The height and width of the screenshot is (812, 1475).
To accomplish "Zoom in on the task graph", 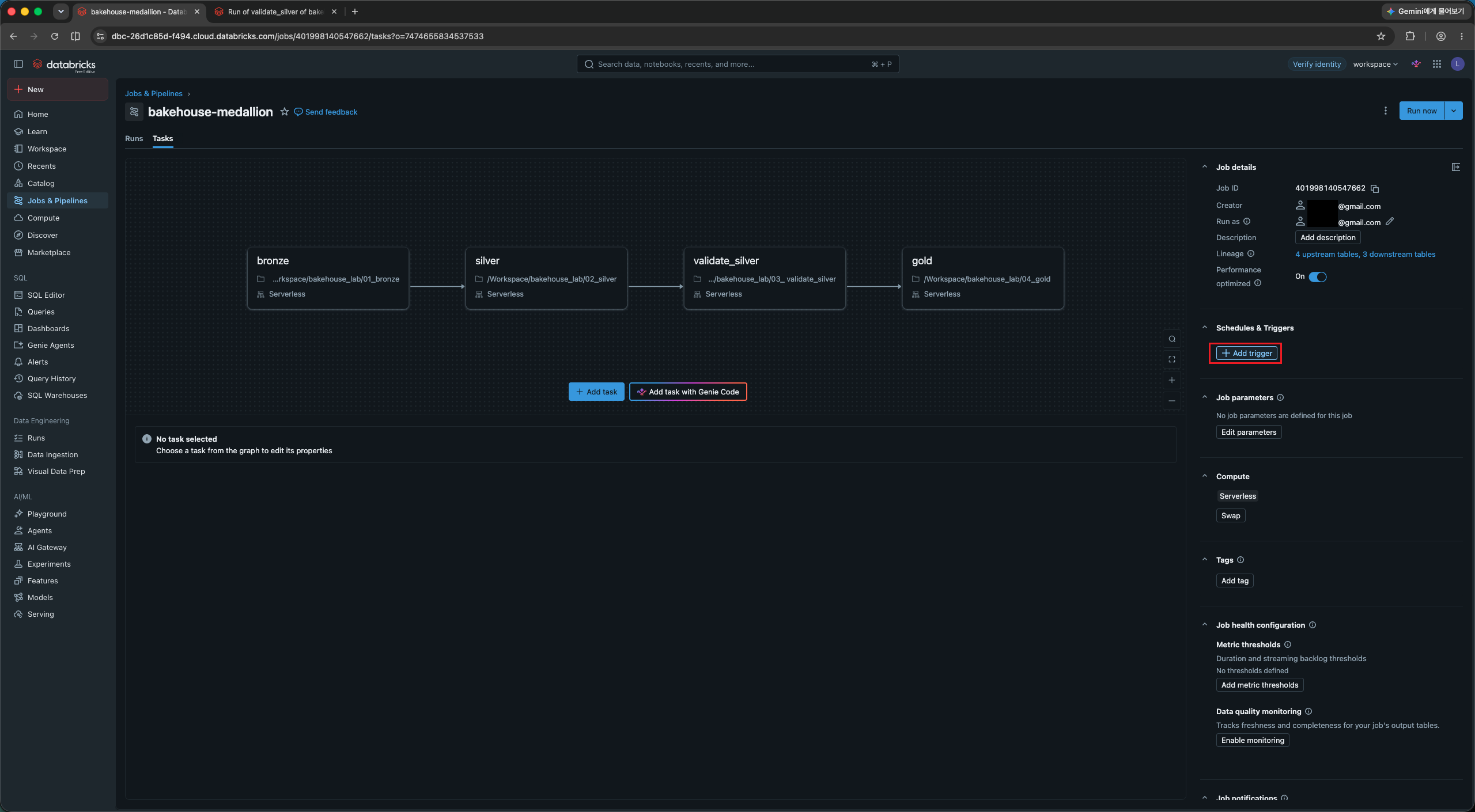I will pyautogui.click(x=1172, y=380).
